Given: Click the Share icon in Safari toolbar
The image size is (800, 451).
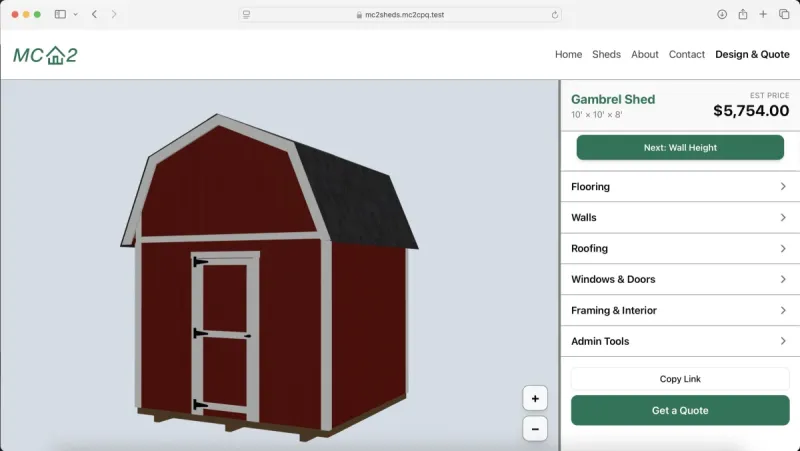Looking at the screenshot, I should click(x=743, y=14).
